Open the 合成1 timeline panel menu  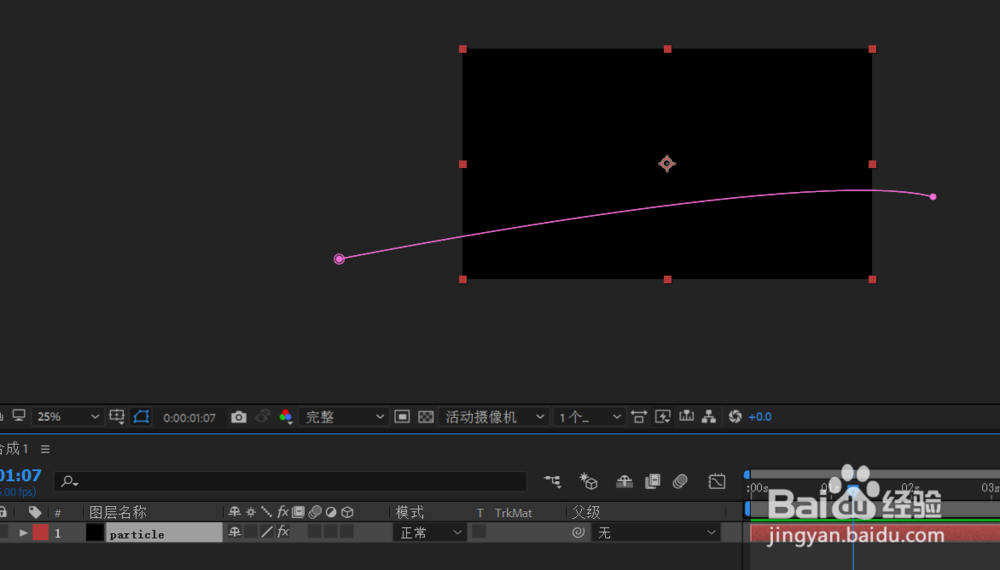point(45,449)
